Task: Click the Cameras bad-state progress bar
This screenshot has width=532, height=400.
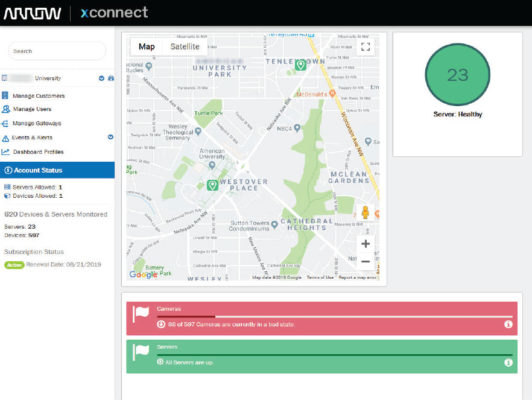Action: pos(335,317)
